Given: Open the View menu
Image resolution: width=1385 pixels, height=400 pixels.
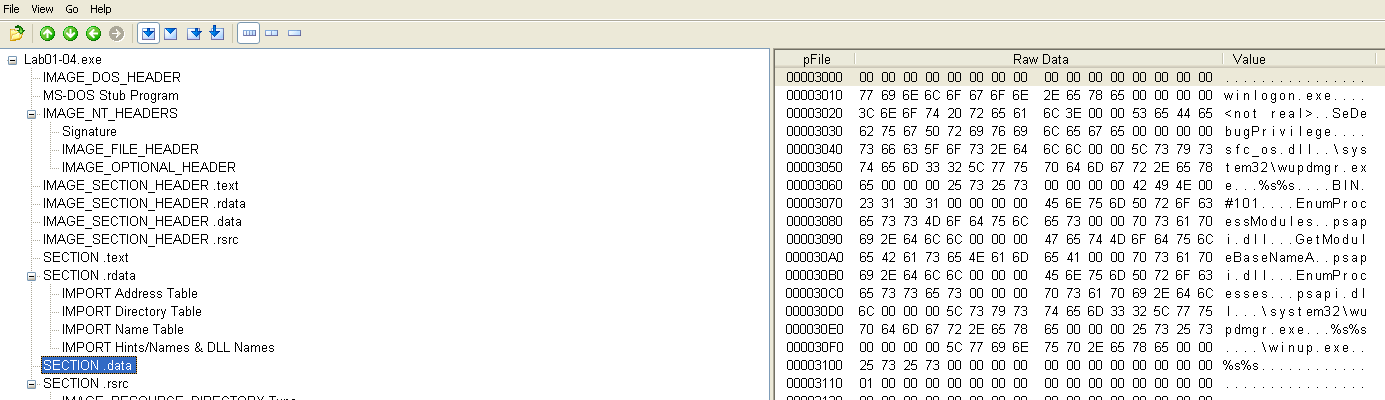Looking at the screenshot, I should point(42,8).
